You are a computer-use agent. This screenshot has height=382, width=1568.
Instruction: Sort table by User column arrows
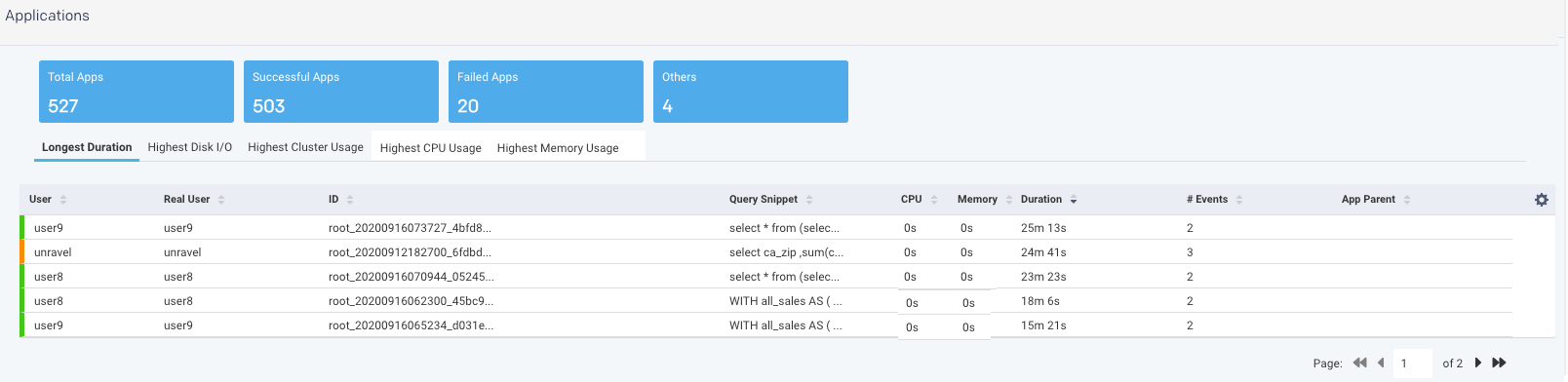(63, 200)
